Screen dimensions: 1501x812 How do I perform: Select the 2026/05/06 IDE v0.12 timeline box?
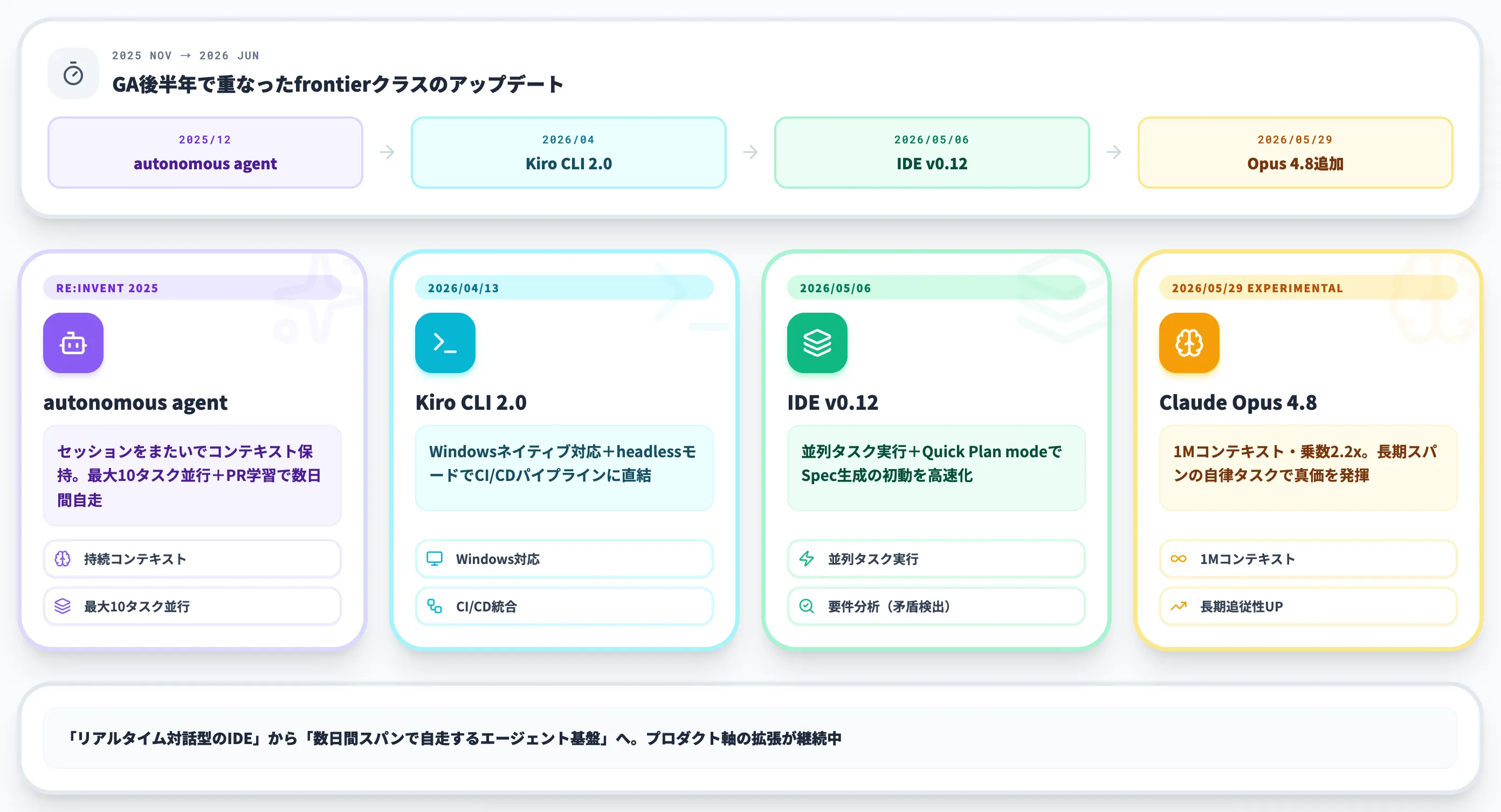point(932,152)
